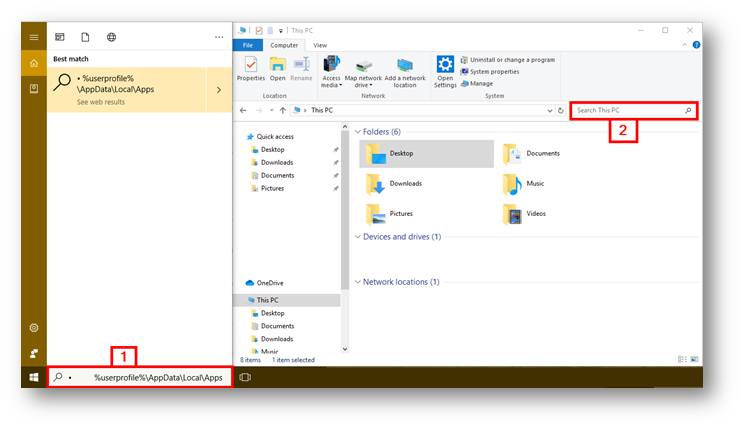Open the File tab
The image size is (745, 430).
248,45
